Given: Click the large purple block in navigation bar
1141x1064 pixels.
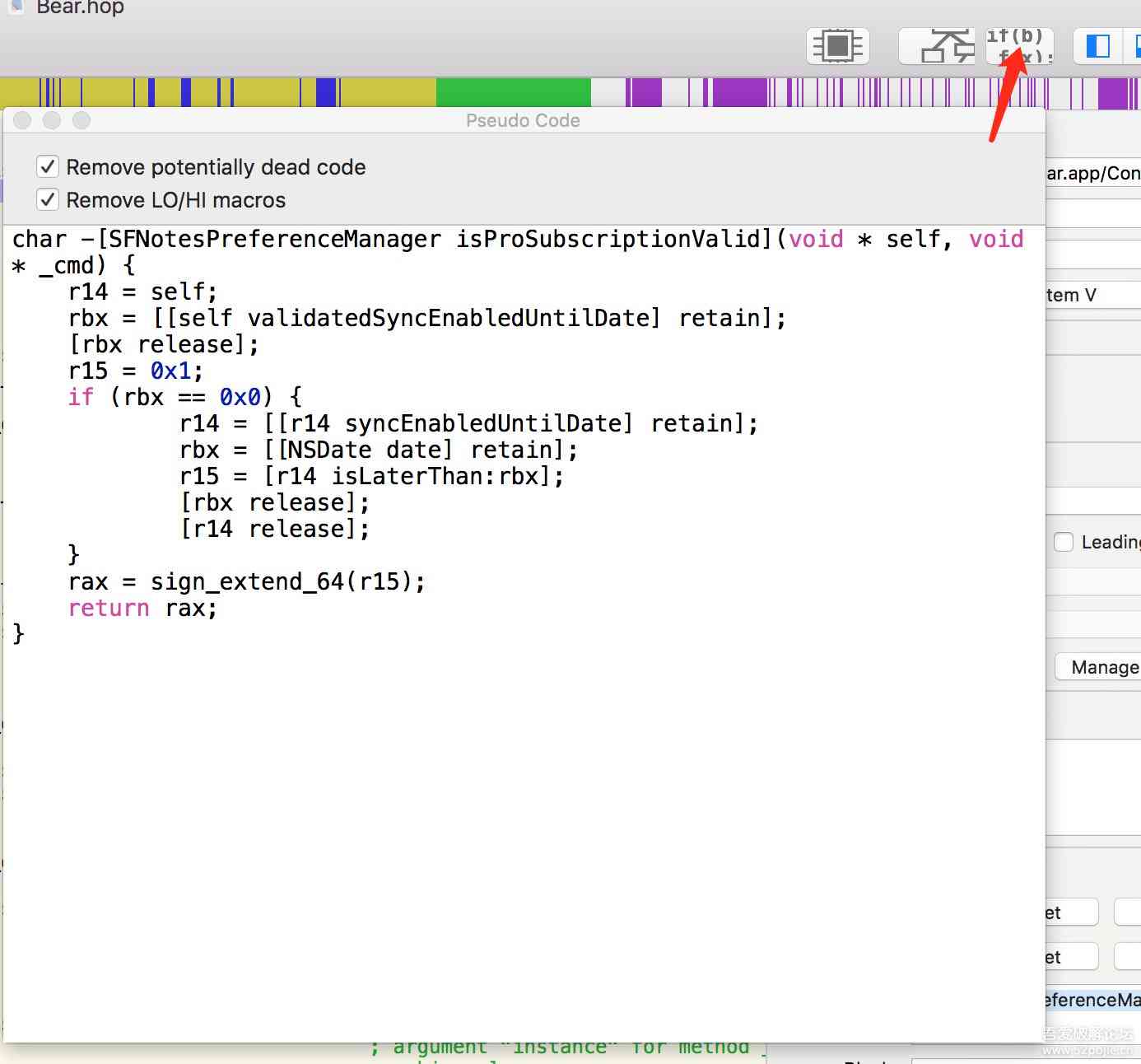Looking at the screenshot, I should click(x=739, y=92).
